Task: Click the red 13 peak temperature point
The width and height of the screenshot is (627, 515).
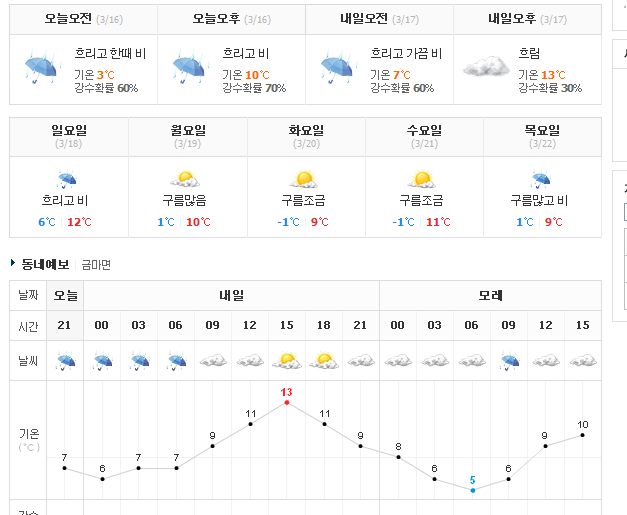Action: pos(287,402)
